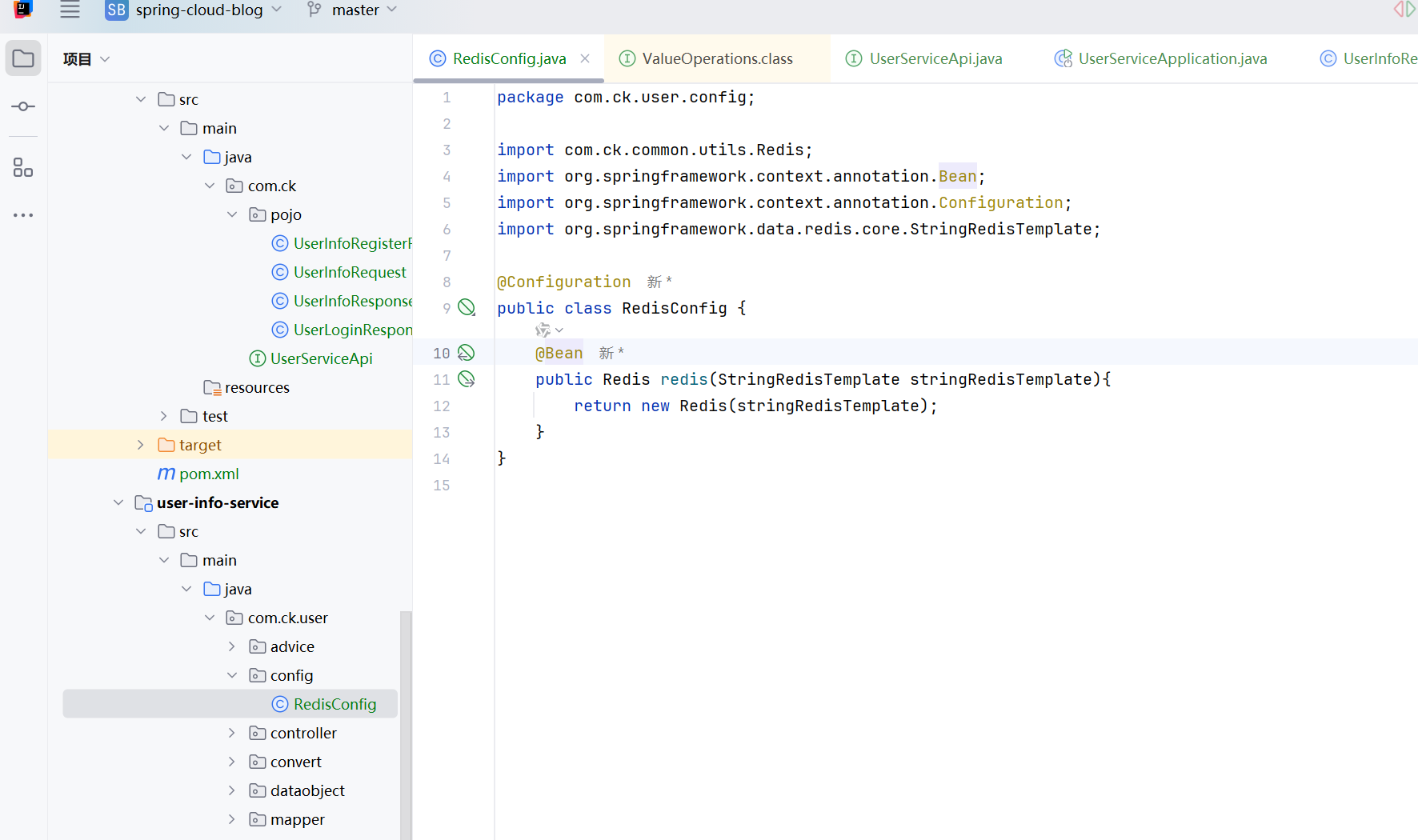This screenshot has width=1418, height=840.
Task: Select the com.ck.user package
Action: tap(277, 618)
